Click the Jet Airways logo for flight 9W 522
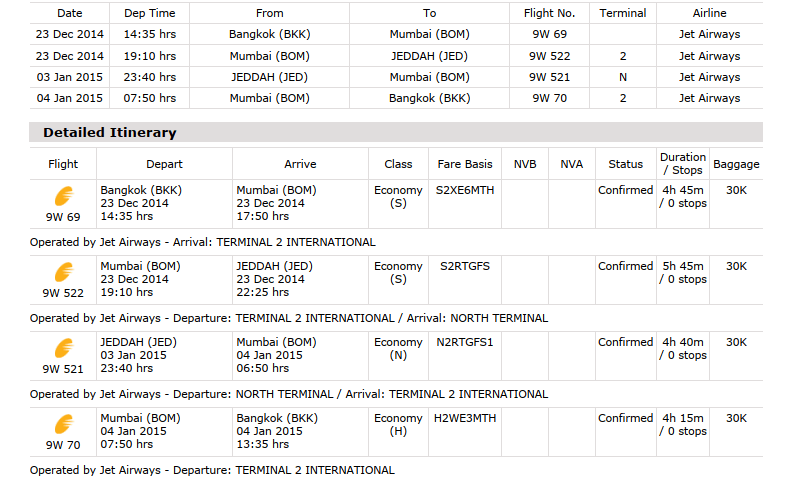This screenshot has height=483, width=790. (x=63, y=272)
